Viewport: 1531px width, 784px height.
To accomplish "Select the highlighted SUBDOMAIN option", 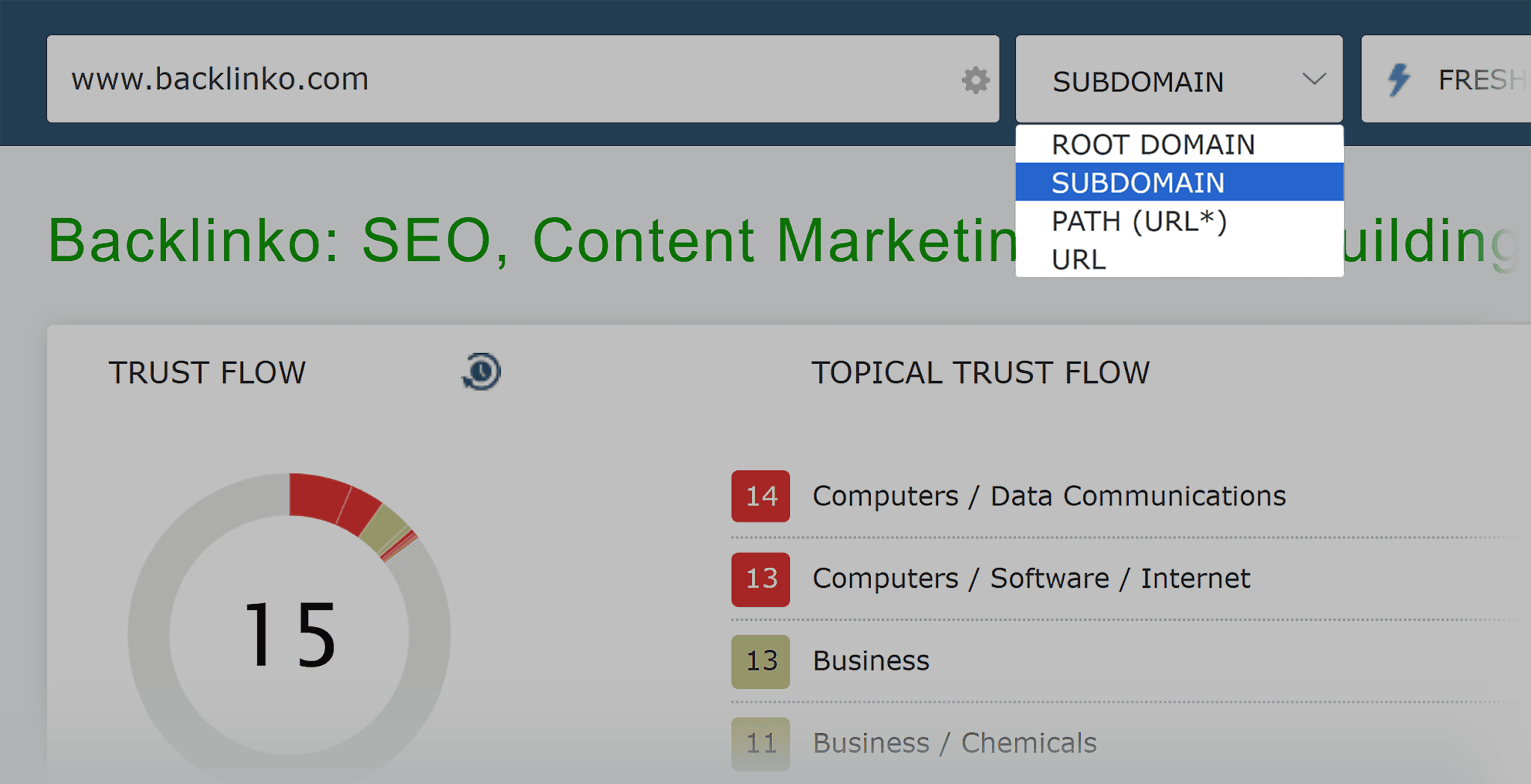I will (1179, 182).
